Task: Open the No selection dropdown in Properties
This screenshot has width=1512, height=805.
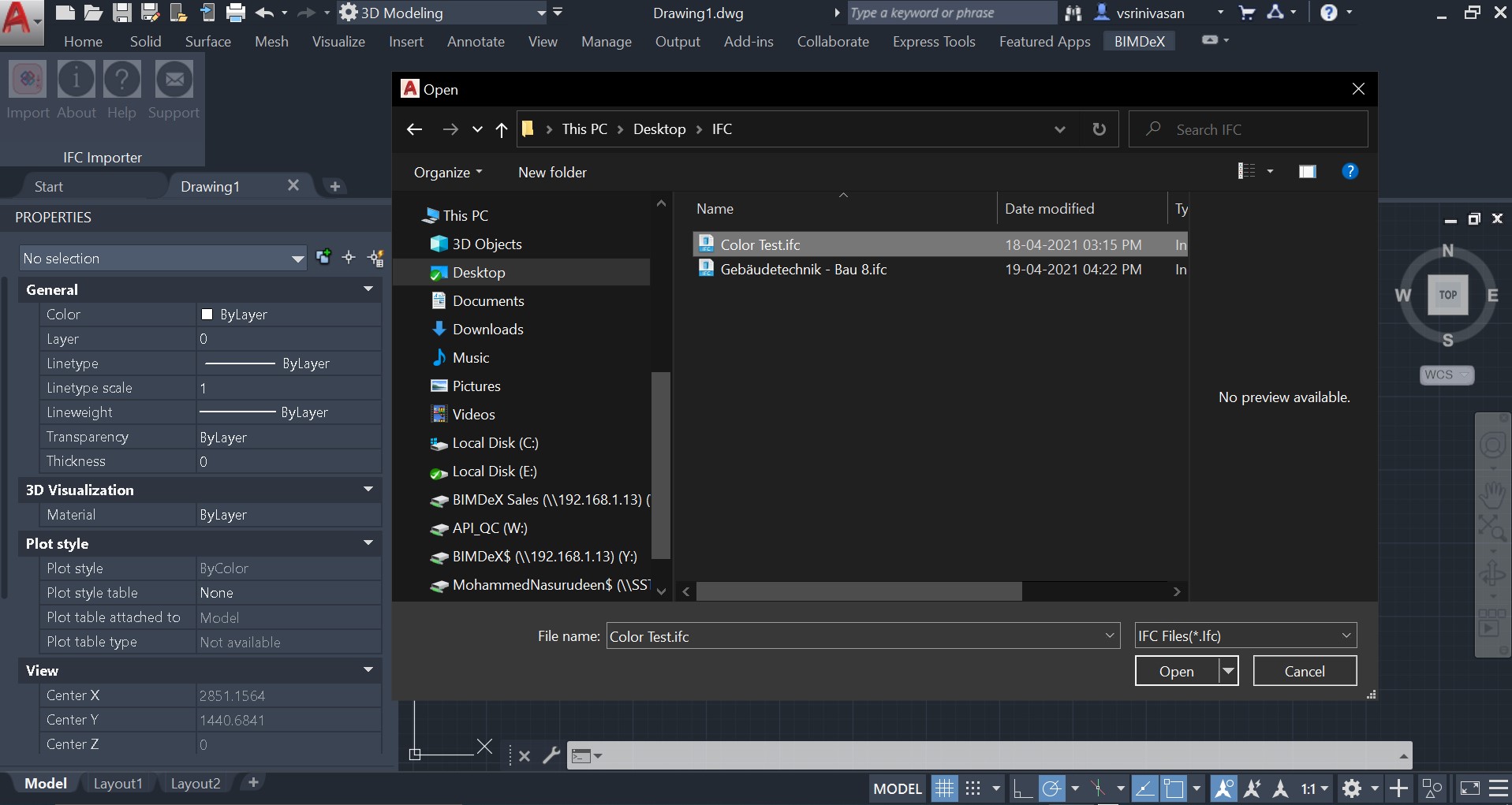Action: click(x=297, y=259)
